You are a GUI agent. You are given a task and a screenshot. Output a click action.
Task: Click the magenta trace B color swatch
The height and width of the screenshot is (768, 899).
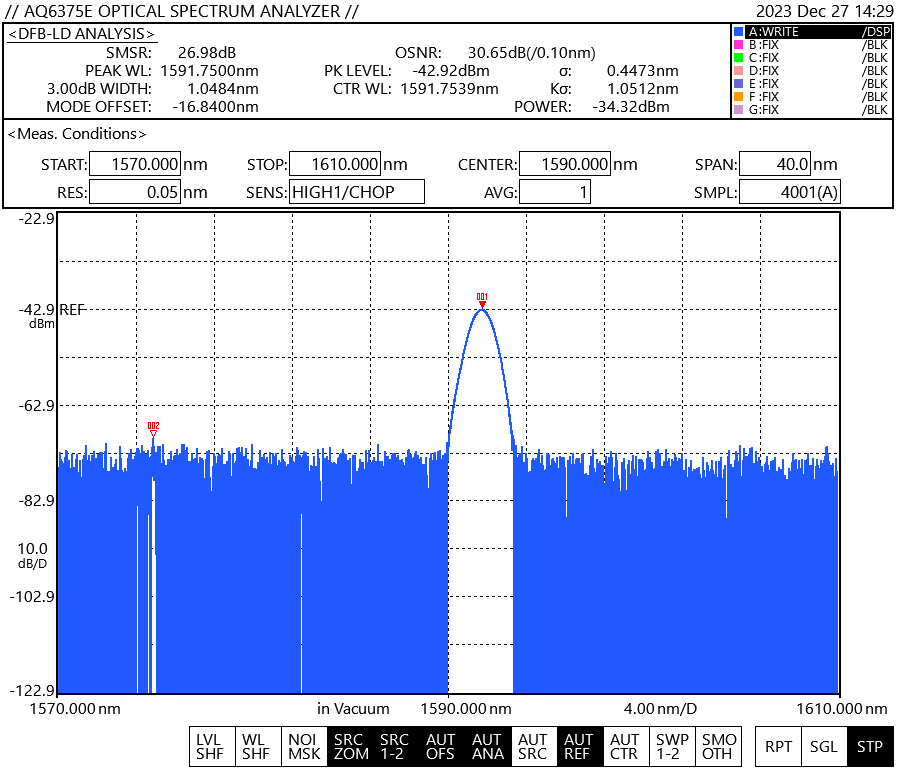pyautogui.click(x=739, y=45)
